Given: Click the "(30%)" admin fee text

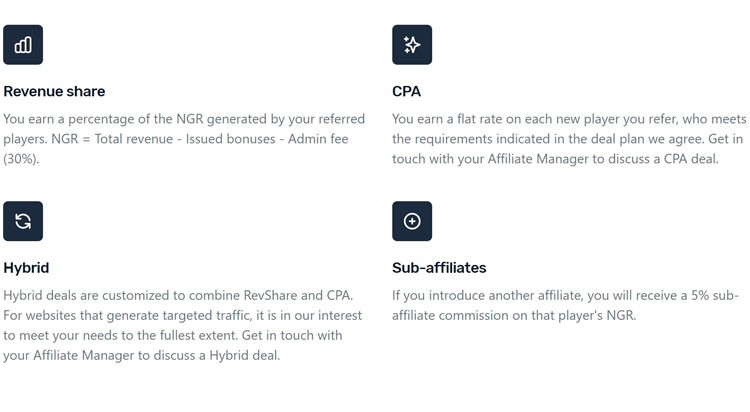Looking at the screenshot, I should (21, 159).
